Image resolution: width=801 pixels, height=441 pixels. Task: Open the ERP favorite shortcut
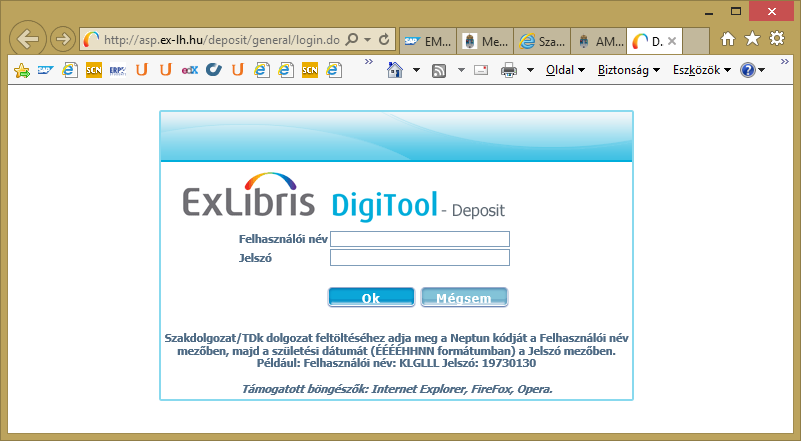[117, 70]
